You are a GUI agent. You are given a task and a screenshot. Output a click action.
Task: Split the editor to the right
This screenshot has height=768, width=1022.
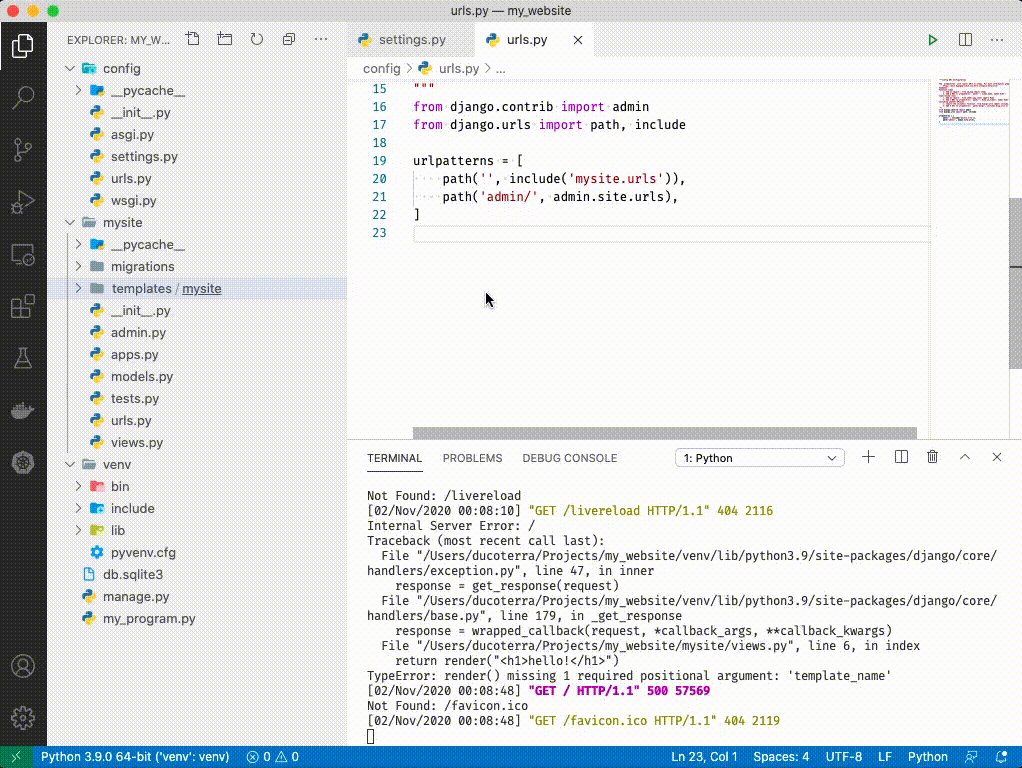point(965,40)
